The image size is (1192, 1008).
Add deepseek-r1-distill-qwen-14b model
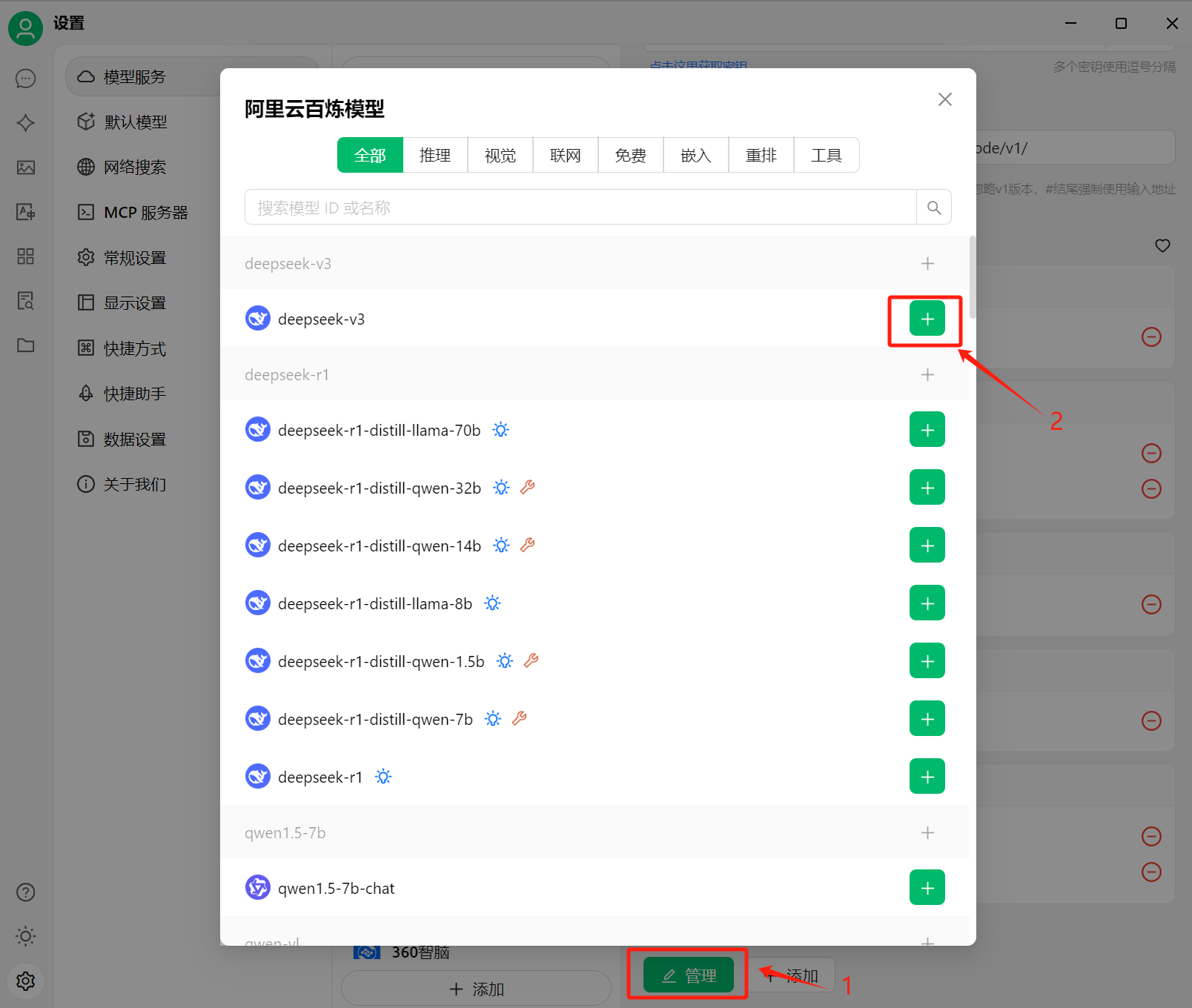pyautogui.click(x=927, y=546)
